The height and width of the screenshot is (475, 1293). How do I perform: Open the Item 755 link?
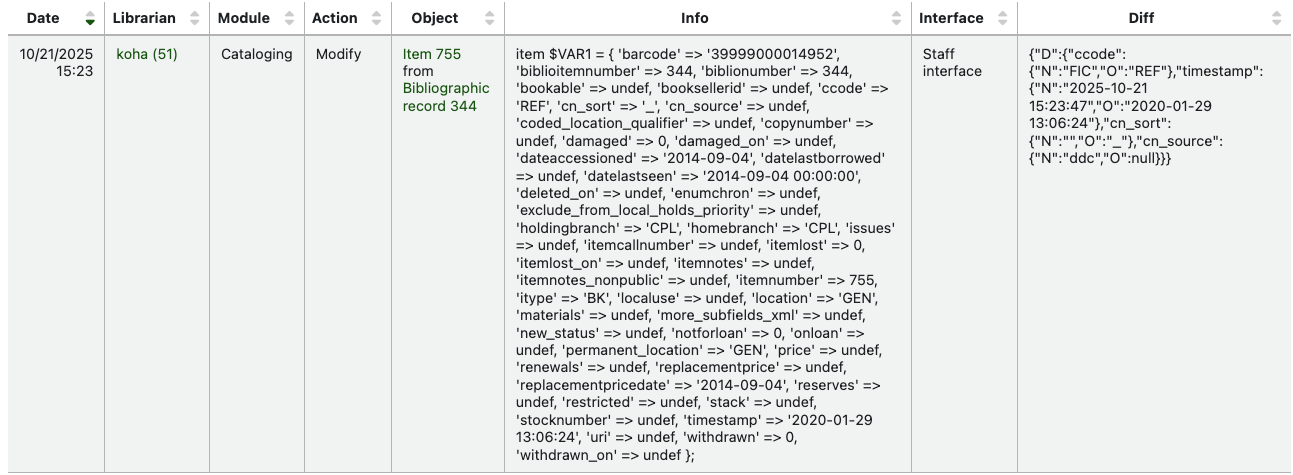click(x=432, y=54)
